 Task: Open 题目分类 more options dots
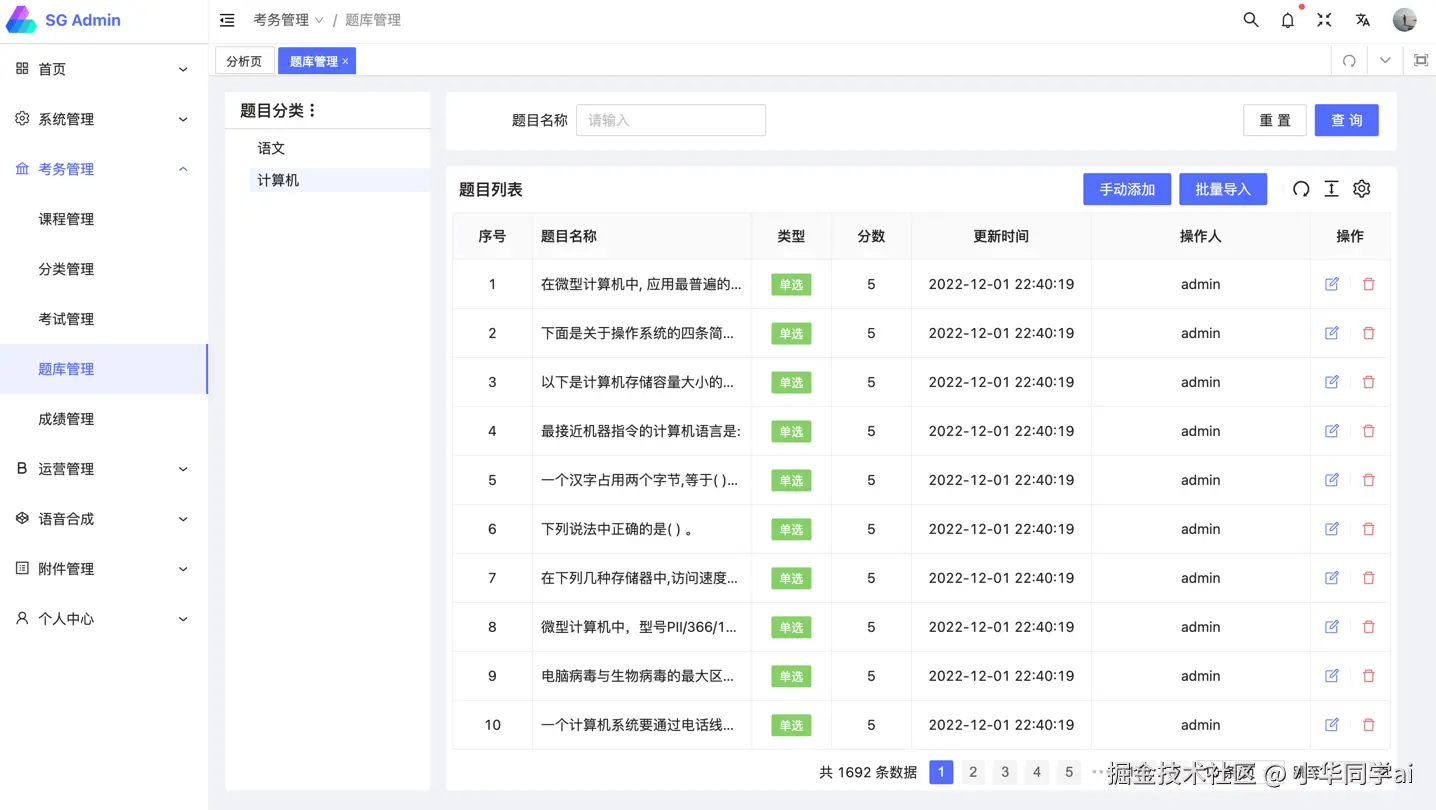click(312, 111)
